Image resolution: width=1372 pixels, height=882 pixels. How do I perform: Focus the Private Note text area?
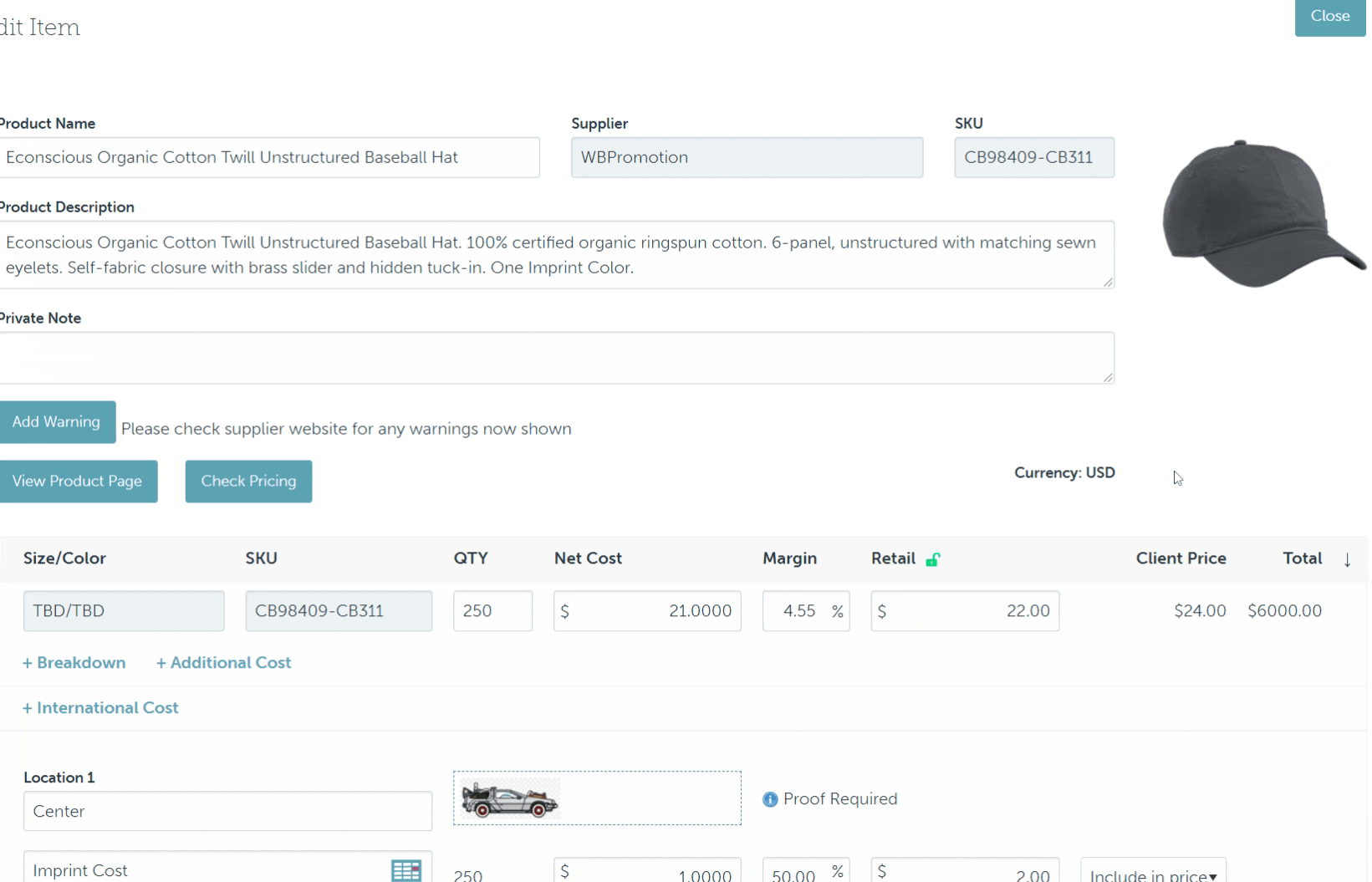pyautogui.click(x=556, y=358)
